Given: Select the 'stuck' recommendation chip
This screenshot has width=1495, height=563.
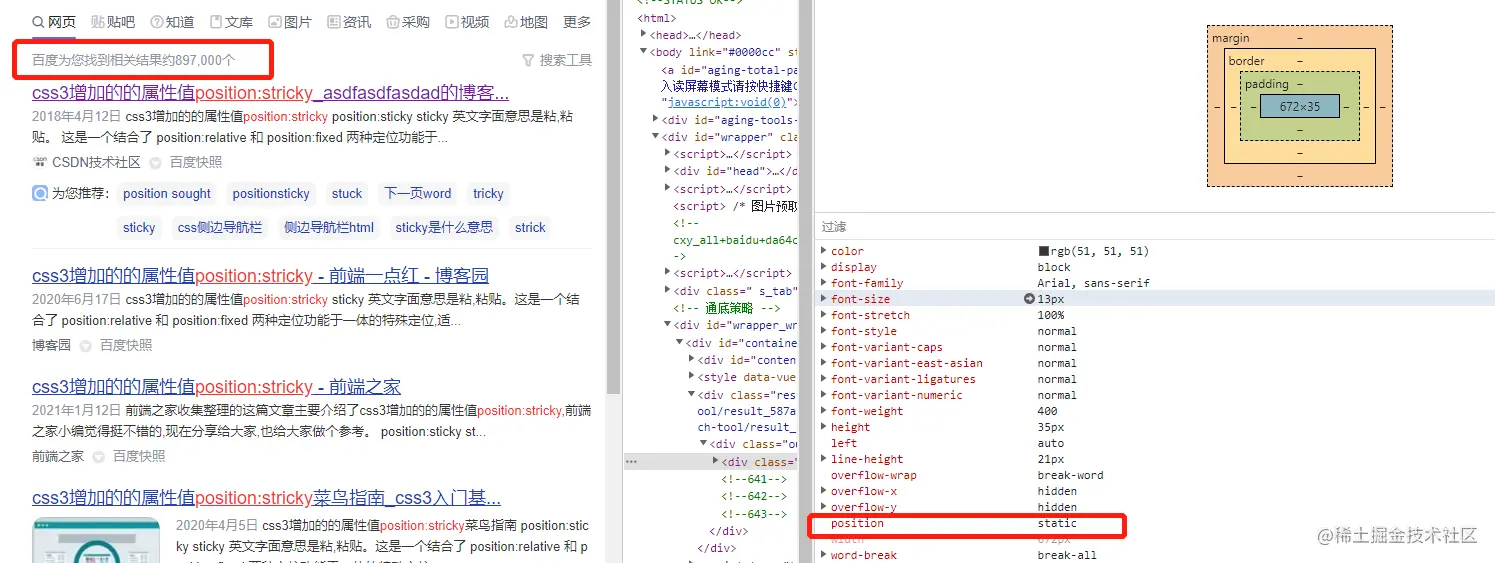Looking at the screenshot, I should (347, 194).
